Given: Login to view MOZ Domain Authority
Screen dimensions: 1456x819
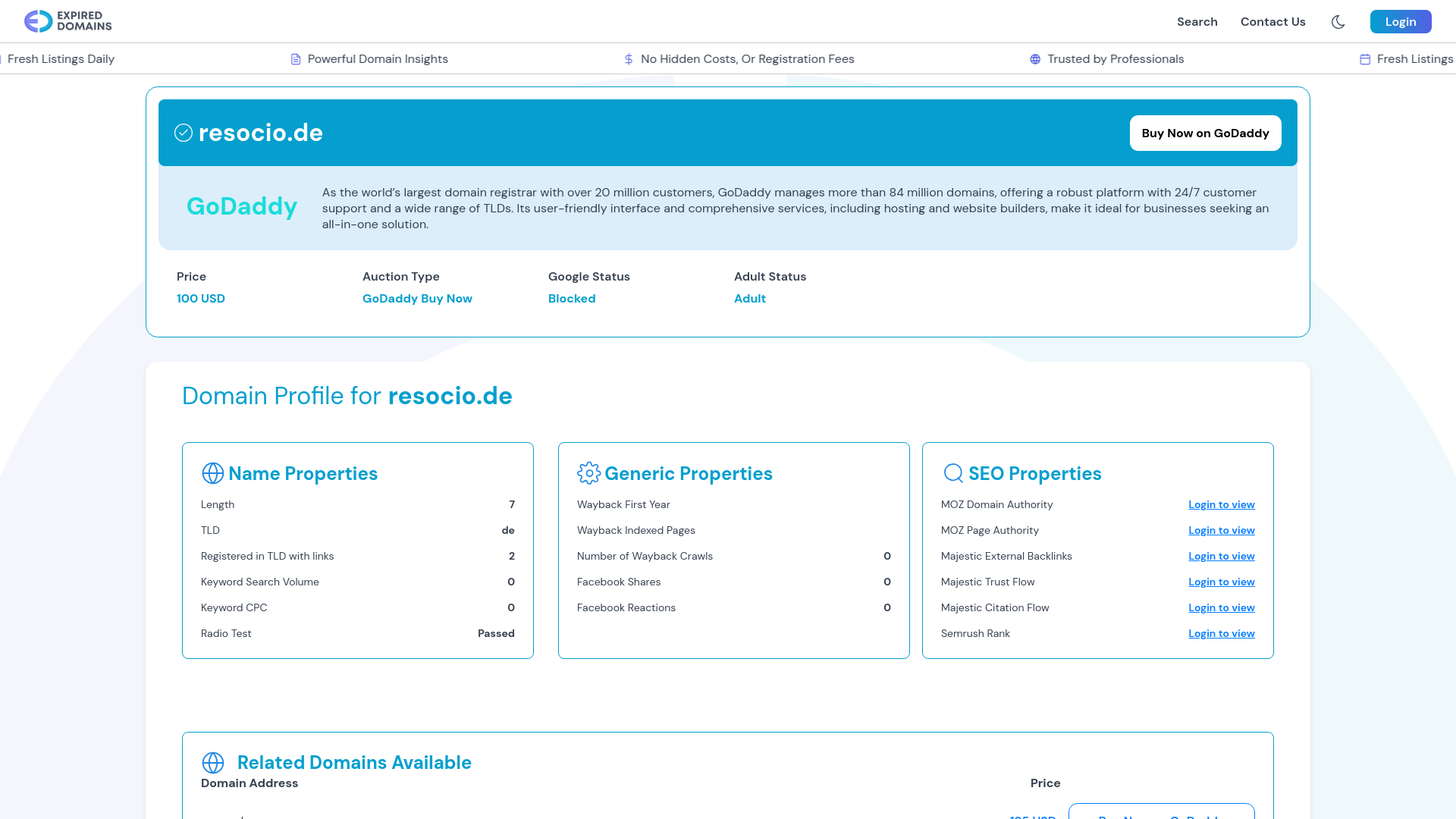Looking at the screenshot, I should coord(1221,504).
